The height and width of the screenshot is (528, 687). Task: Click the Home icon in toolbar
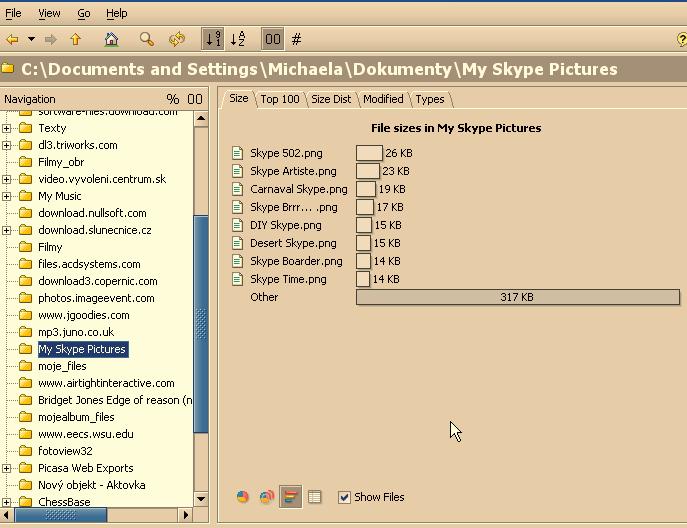[111, 39]
